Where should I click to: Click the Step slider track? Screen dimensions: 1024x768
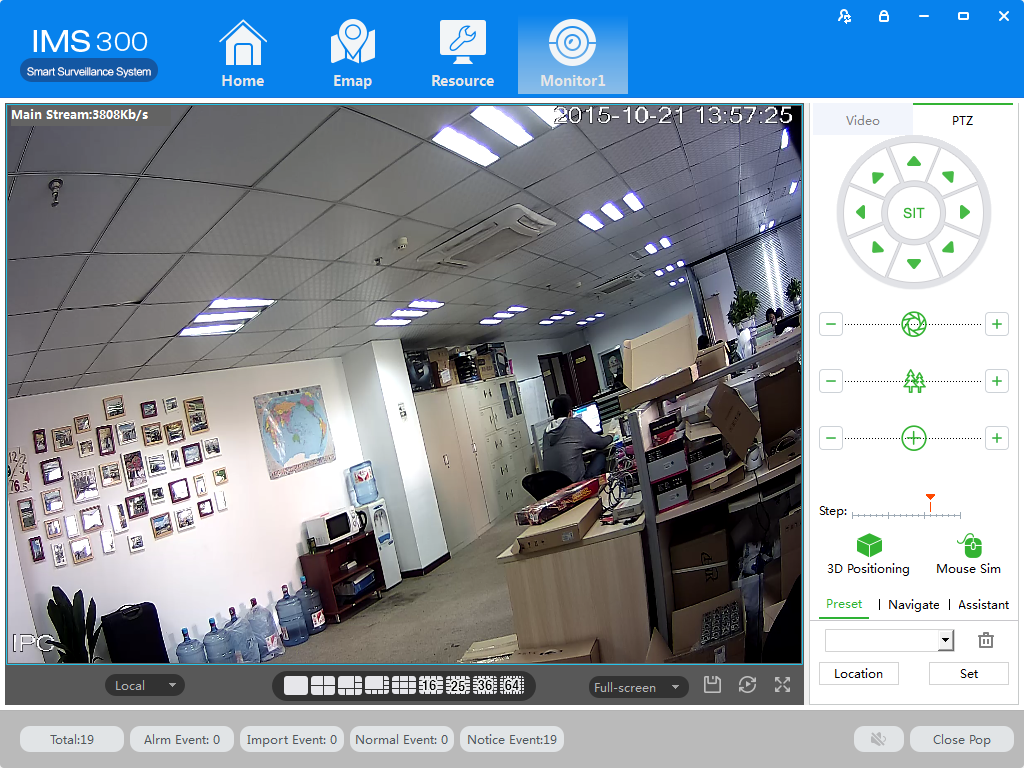pyautogui.click(x=906, y=515)
